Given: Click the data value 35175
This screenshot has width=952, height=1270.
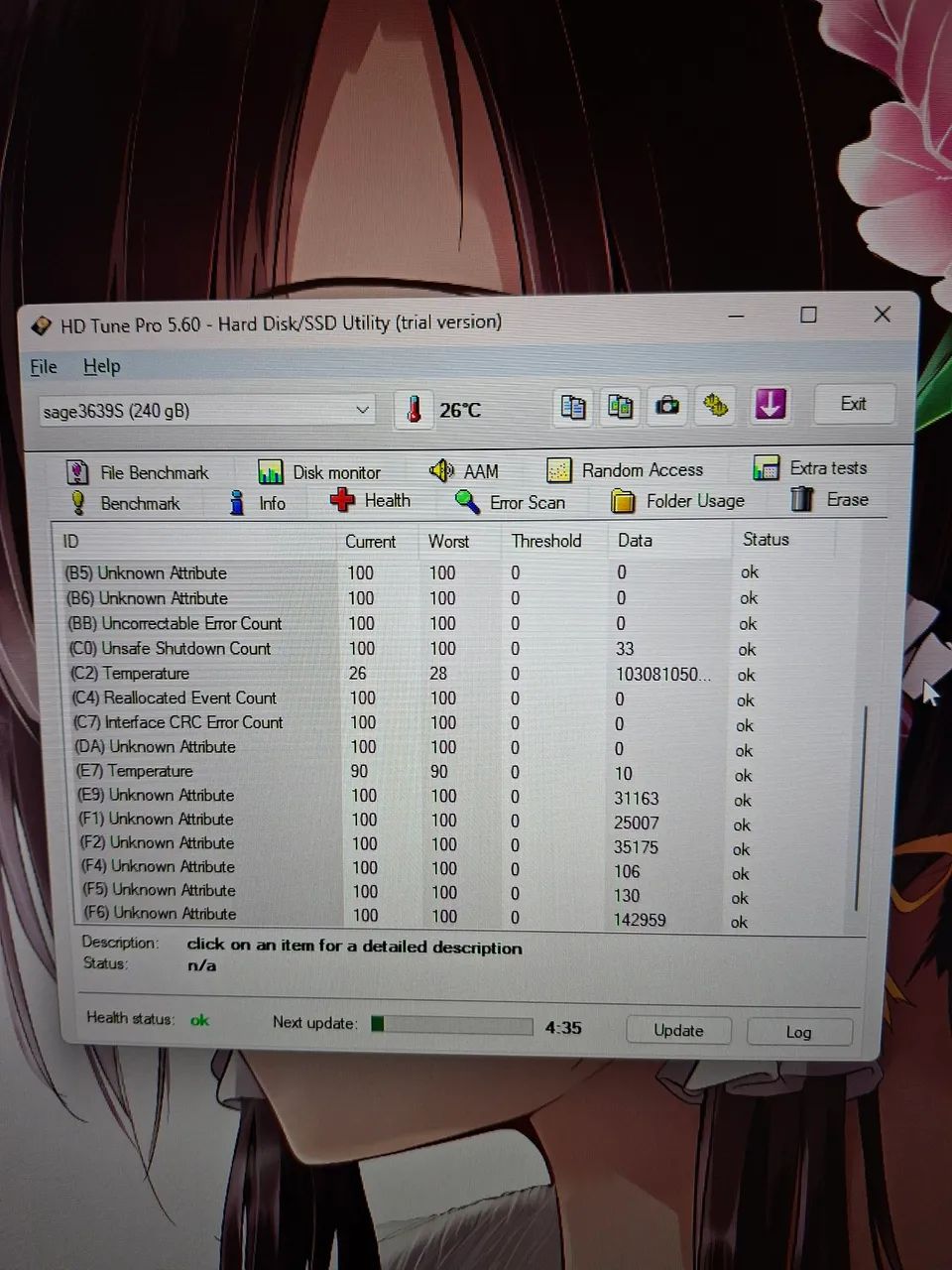Looking at the screenshot, I should click(636, 847).
